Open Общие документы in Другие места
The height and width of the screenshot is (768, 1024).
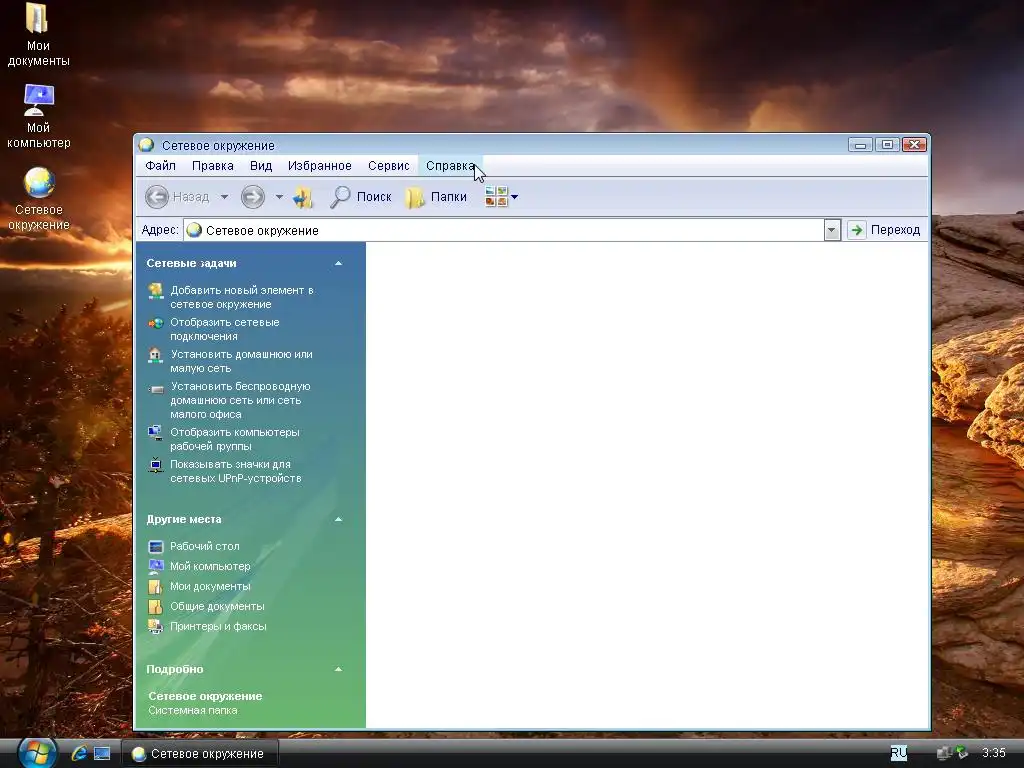point(217,606)
